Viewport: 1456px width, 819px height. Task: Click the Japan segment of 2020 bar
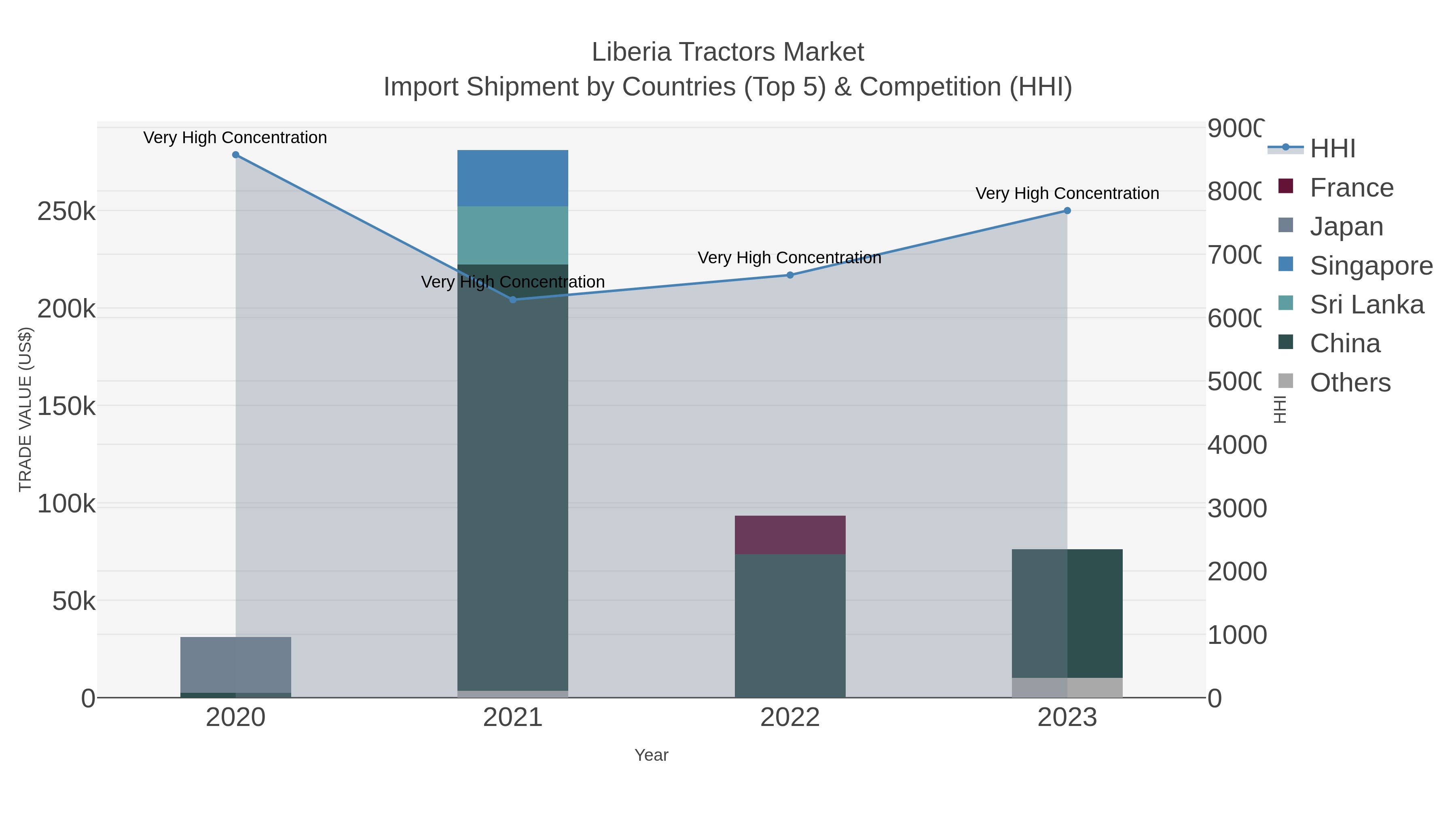point(236,665)
